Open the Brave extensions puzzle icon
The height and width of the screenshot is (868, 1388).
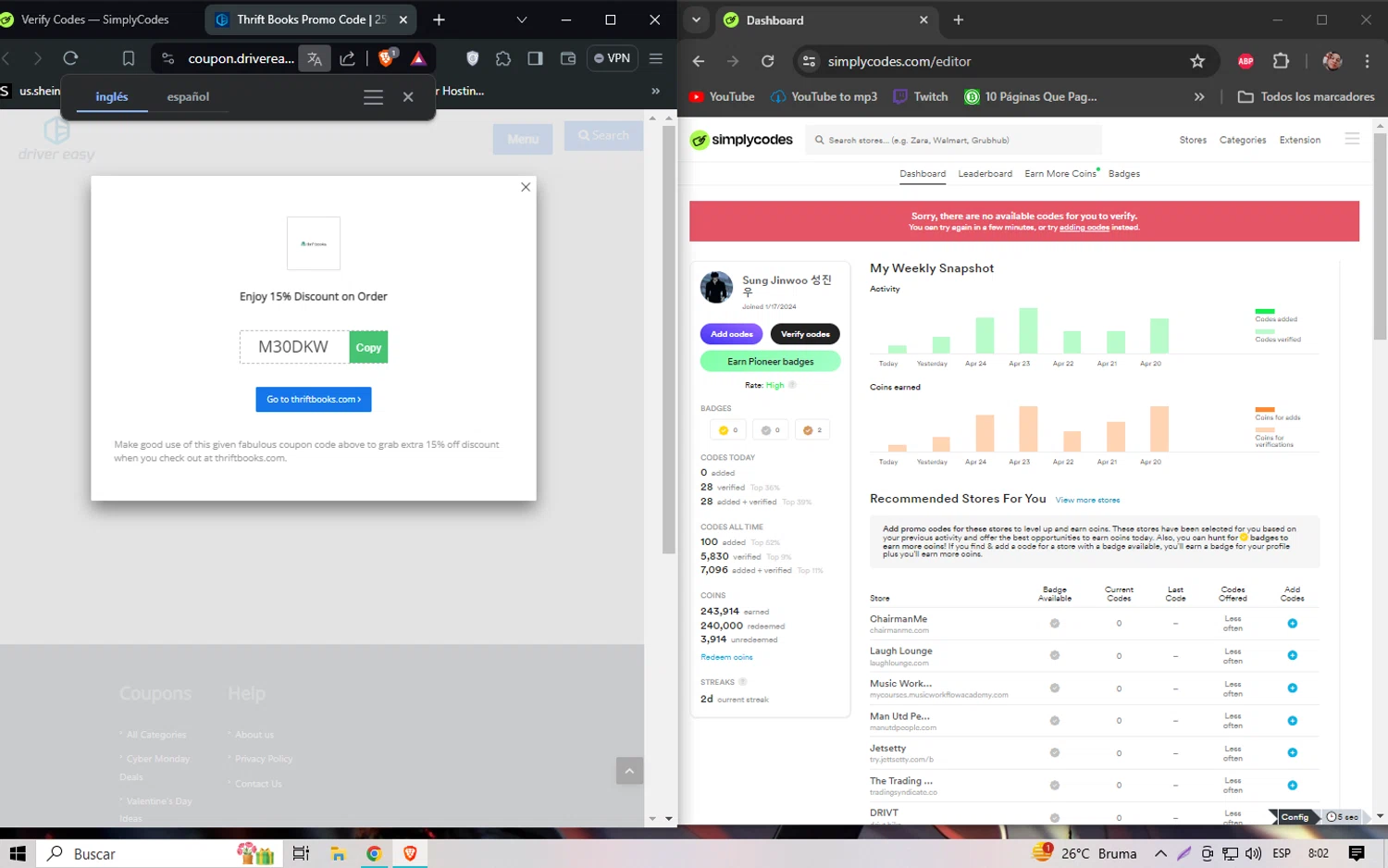point(503,58)
